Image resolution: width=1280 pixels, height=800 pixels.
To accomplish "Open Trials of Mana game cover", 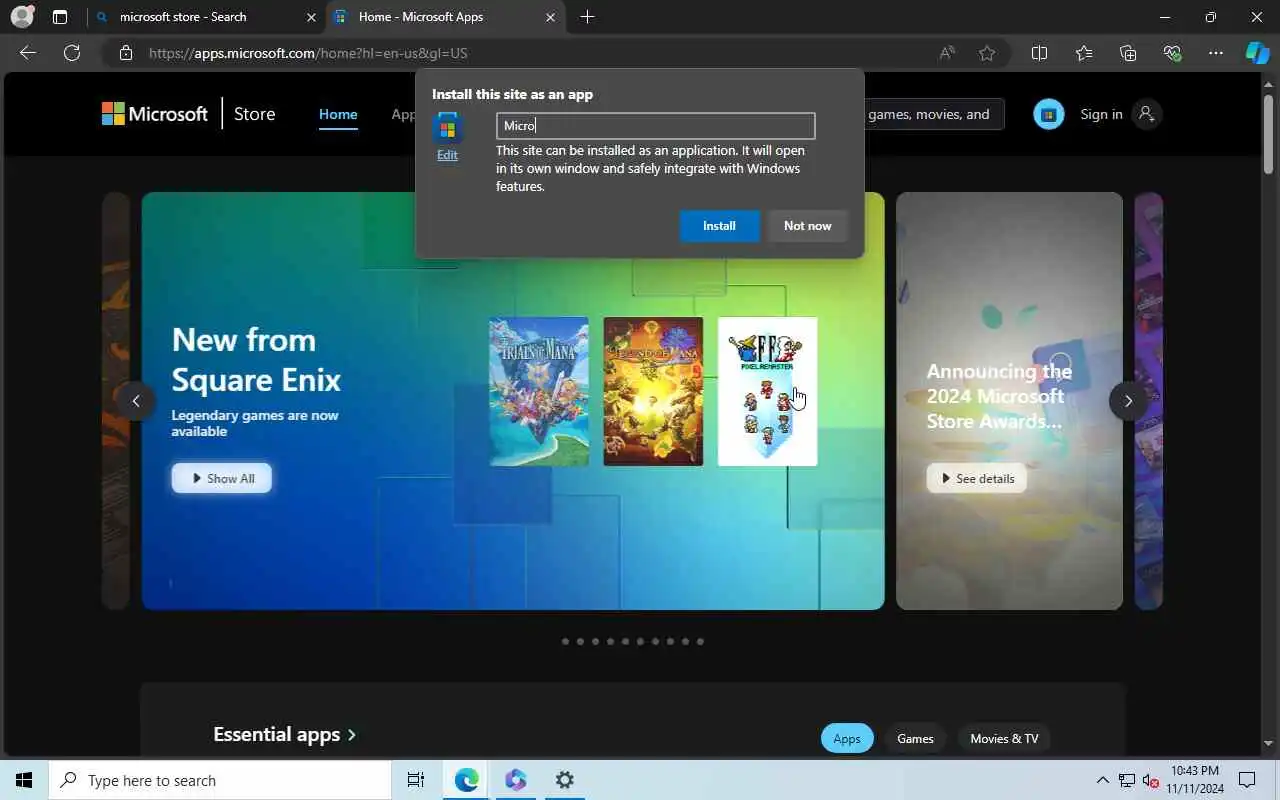I will [x=539, y=391].
